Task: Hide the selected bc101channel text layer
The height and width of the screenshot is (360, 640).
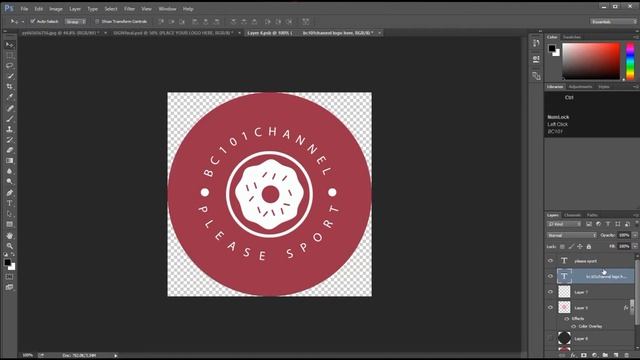Action: coord(550,276)
